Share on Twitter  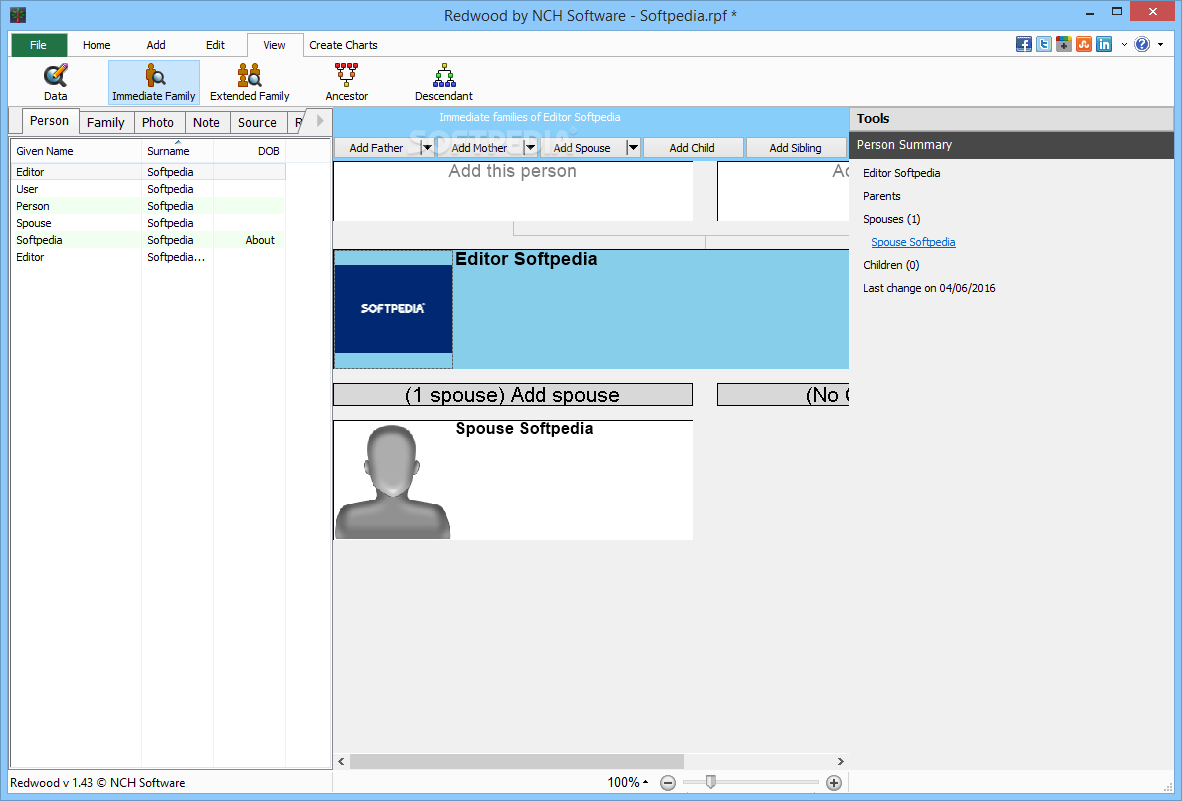[1043, 44]
